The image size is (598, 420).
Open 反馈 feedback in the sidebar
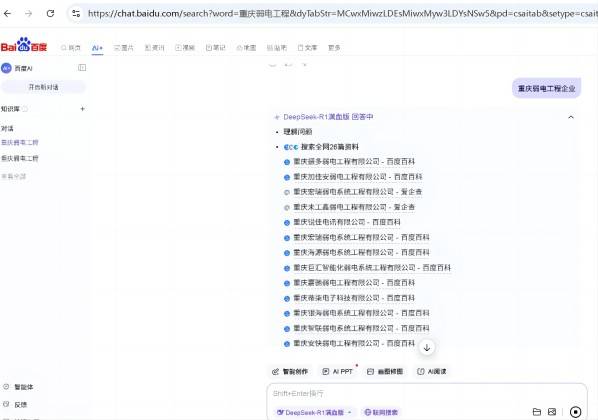tap(15, 404)
